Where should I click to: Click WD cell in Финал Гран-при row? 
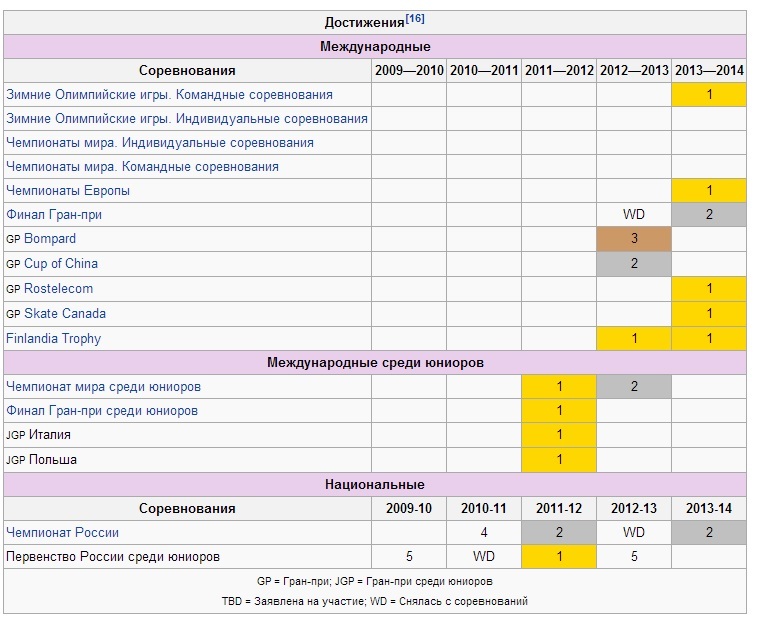tap(634, 214)
